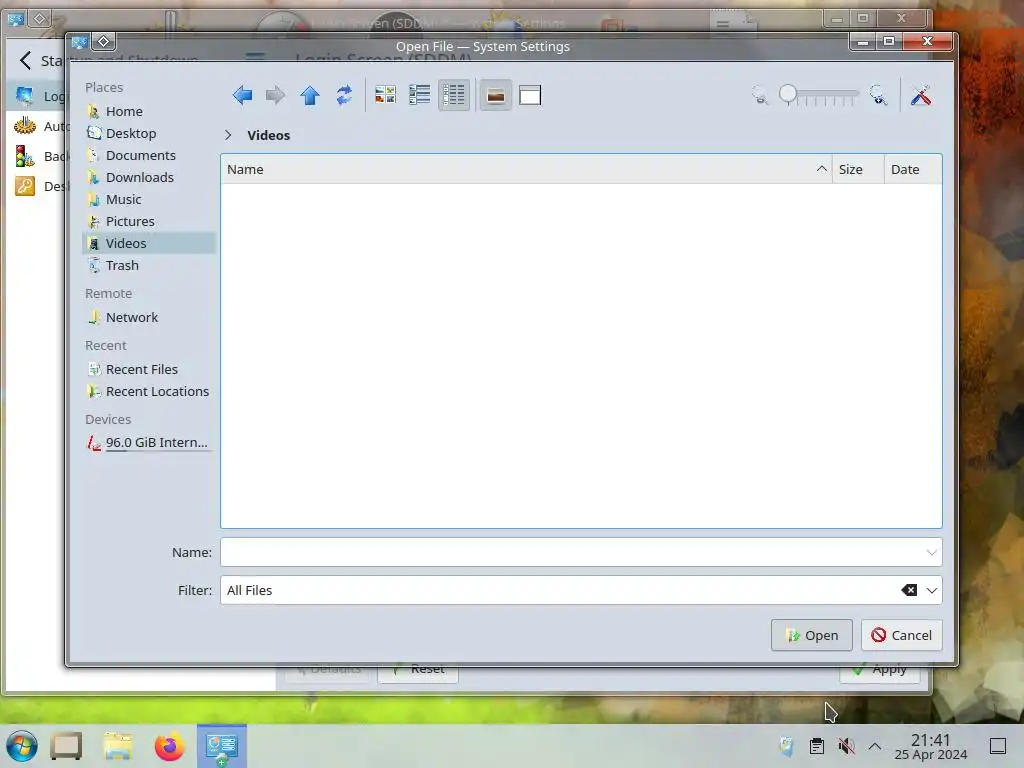
Task: Open the application launcher start menu
Action: click(x=22, y=746)
